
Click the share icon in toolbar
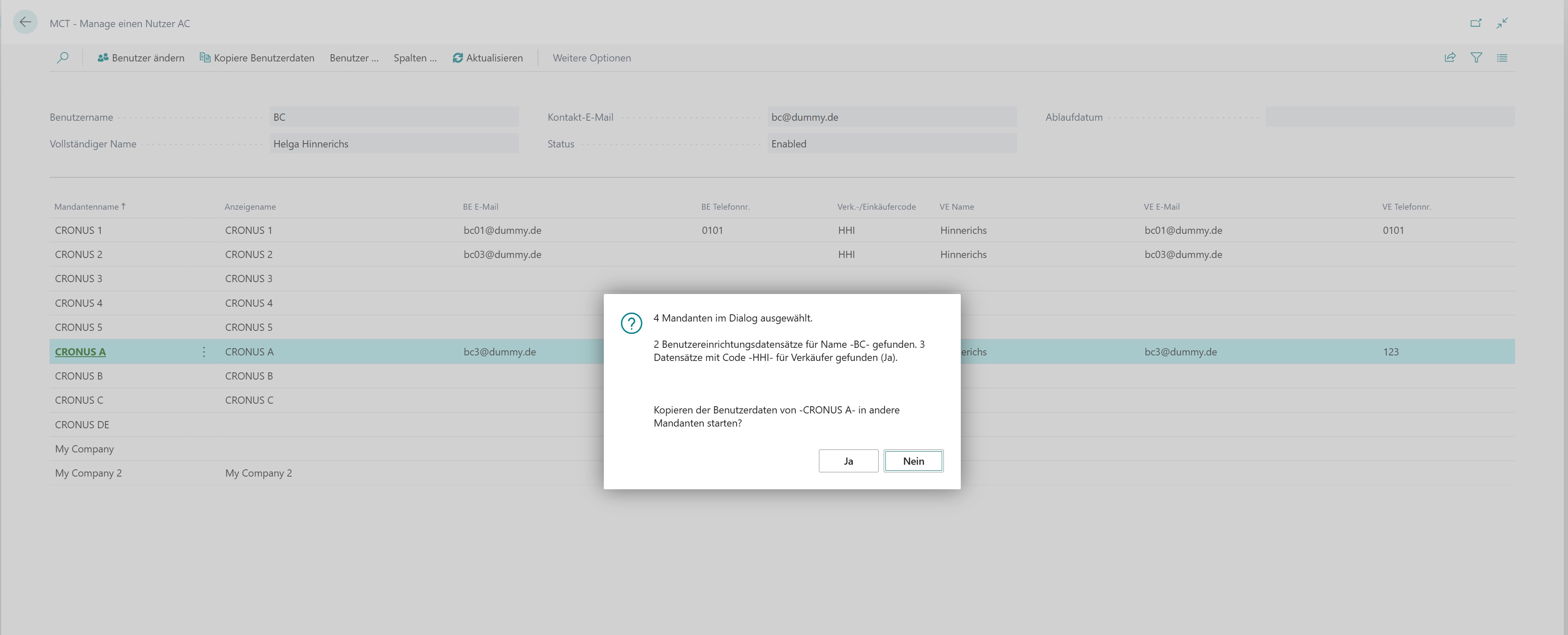[1450, 58]
